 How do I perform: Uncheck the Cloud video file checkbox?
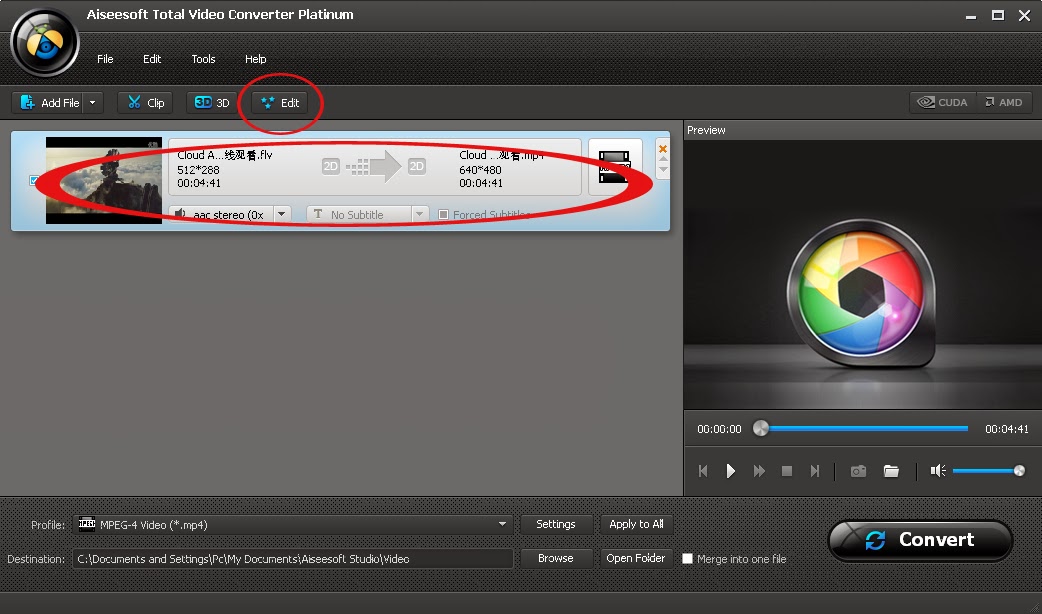click(35, 180)
